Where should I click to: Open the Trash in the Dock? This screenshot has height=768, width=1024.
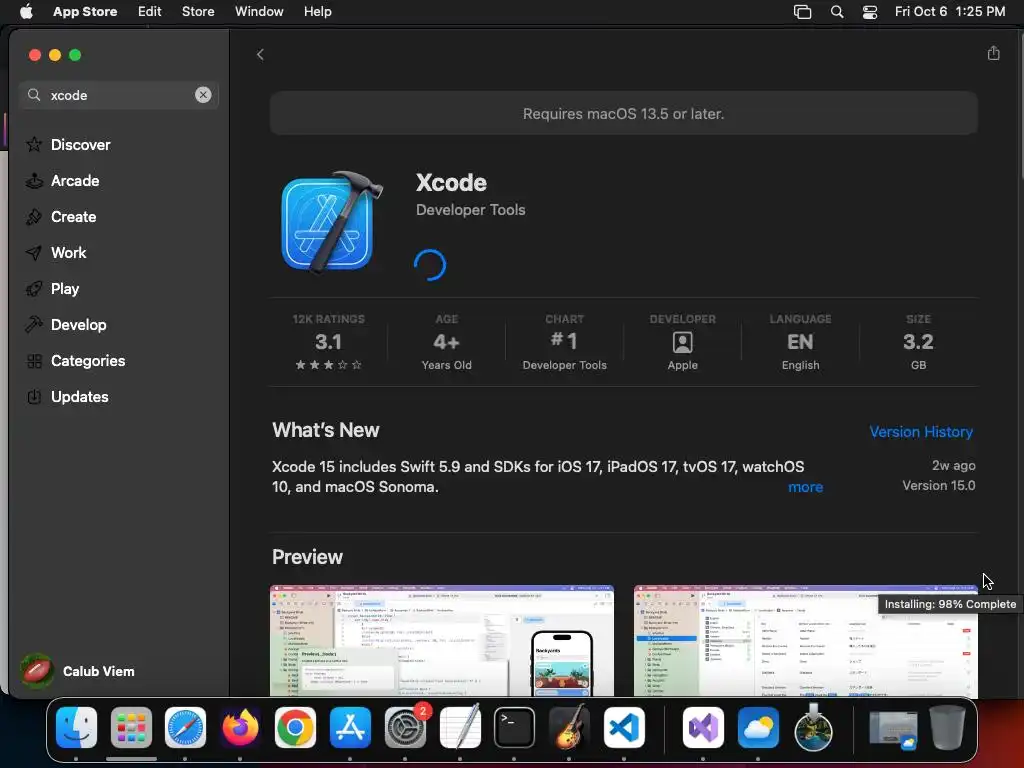(x=947, y=728)
